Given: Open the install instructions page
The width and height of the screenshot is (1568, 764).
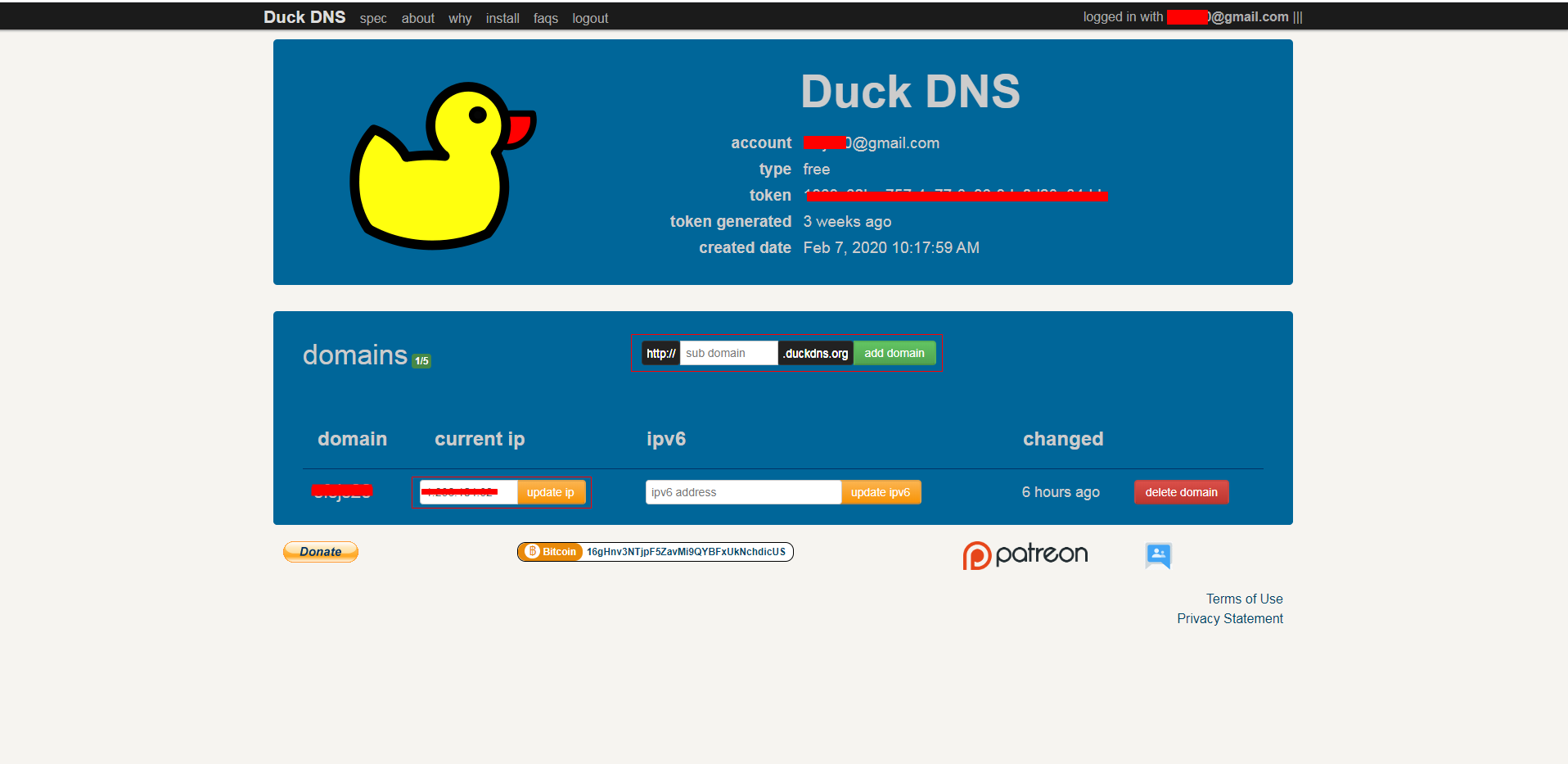Looking at the screenshot, I should 502,18.
